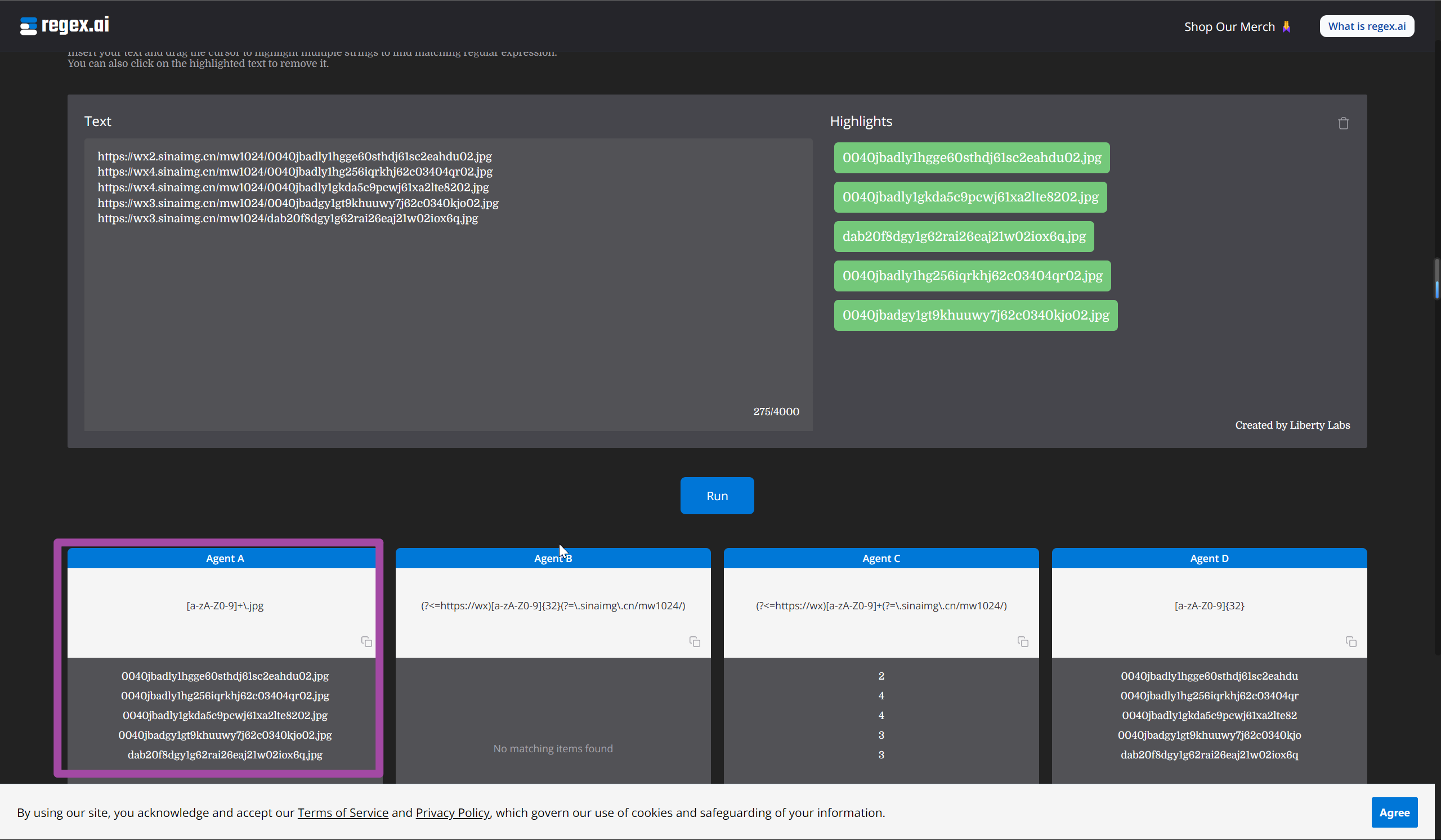Copy Agent A regex with copy icon
Image resolution: width=1441 pixels, height=840 pixels.
click(x=366, y=642)
